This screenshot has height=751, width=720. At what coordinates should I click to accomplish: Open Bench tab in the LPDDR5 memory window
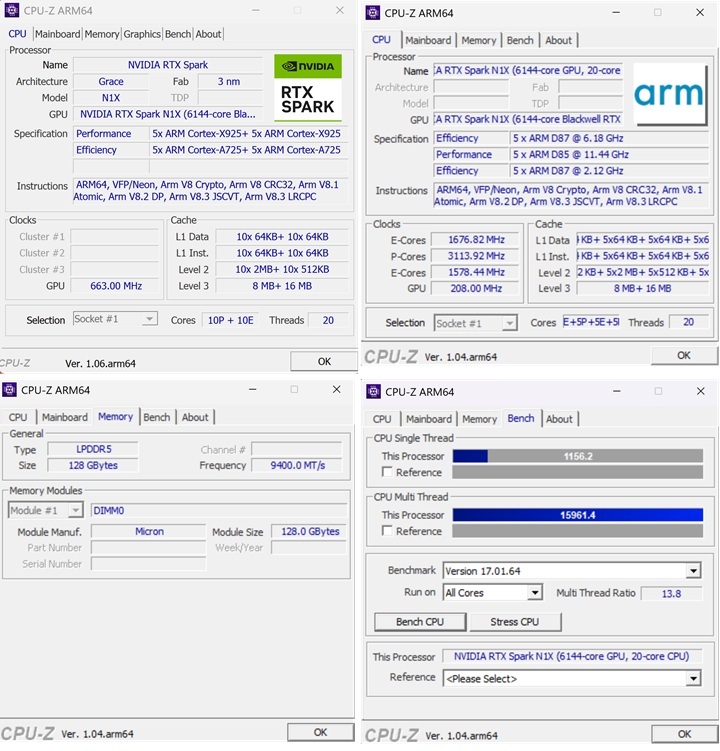point(157,417)
